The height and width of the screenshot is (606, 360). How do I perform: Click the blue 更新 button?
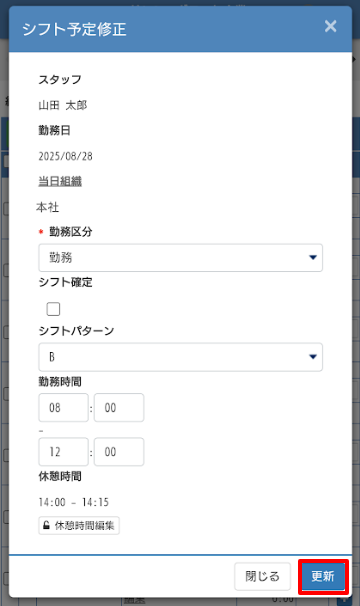(x=323, y=576)
